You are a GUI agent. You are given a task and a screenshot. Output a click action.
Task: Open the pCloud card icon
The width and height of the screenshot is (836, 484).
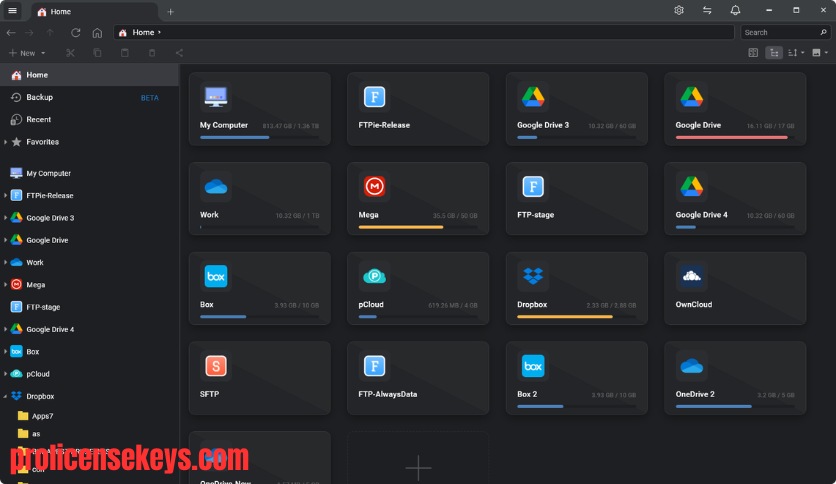click(x=374, y=276)
